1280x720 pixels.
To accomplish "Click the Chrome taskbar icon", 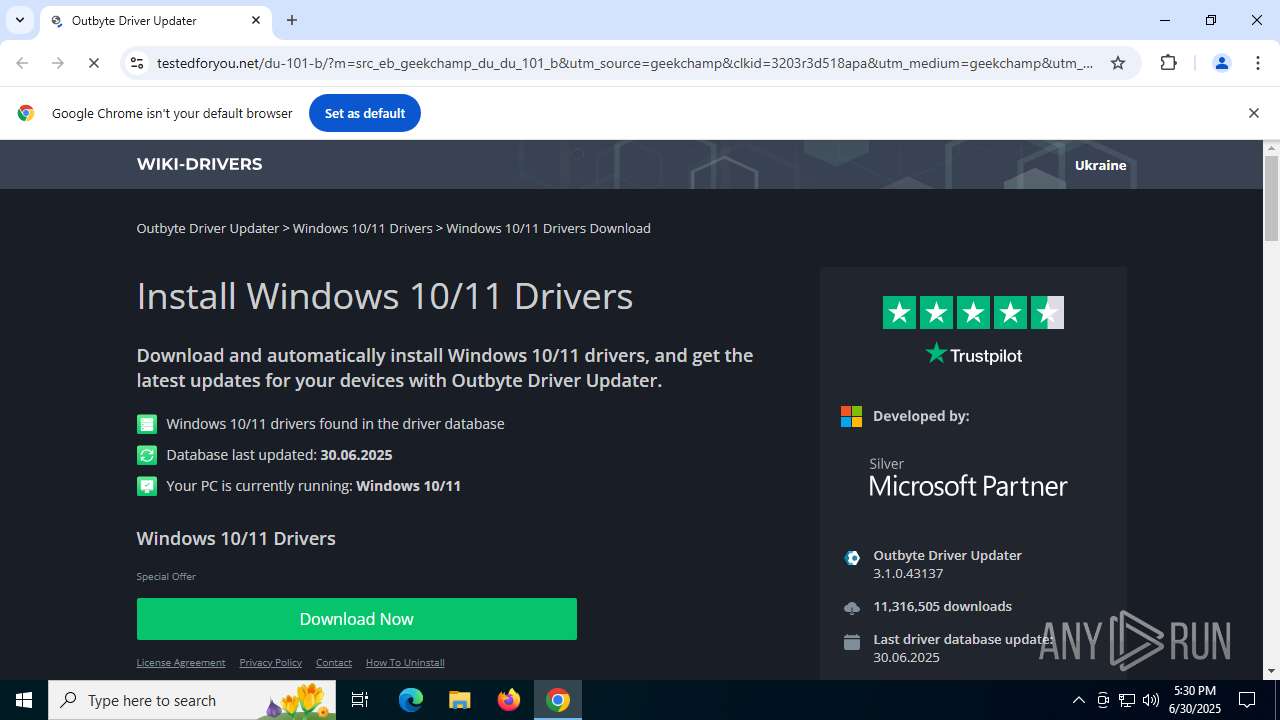I will 558,700.
